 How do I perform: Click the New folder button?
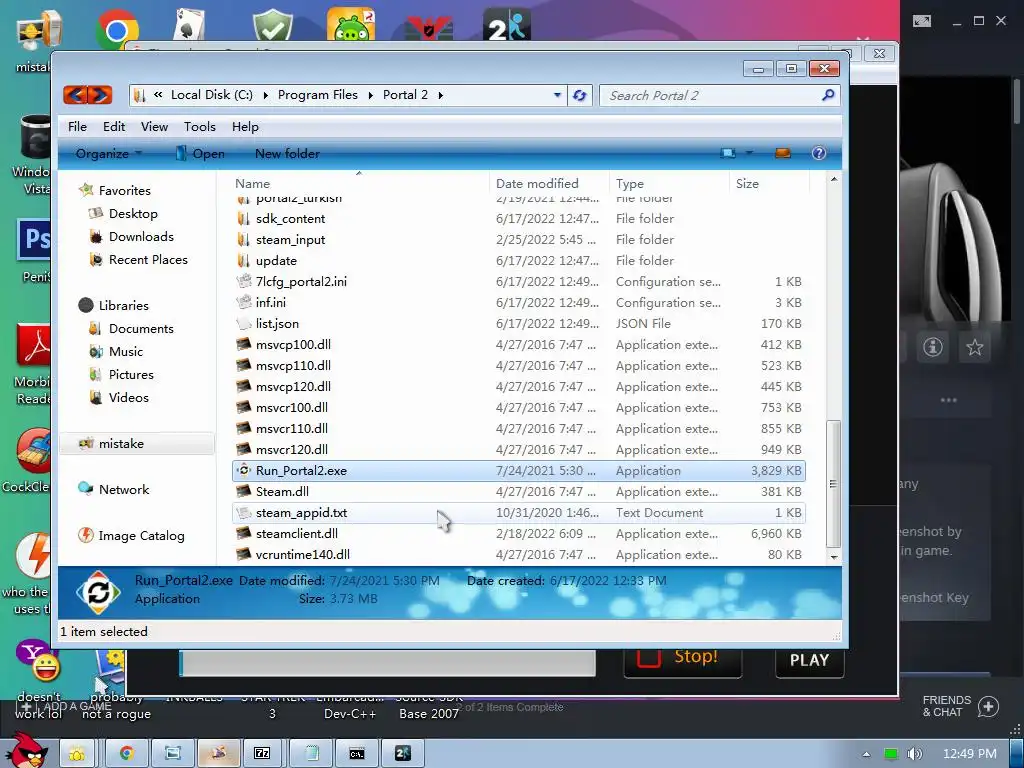pos(287,153)
